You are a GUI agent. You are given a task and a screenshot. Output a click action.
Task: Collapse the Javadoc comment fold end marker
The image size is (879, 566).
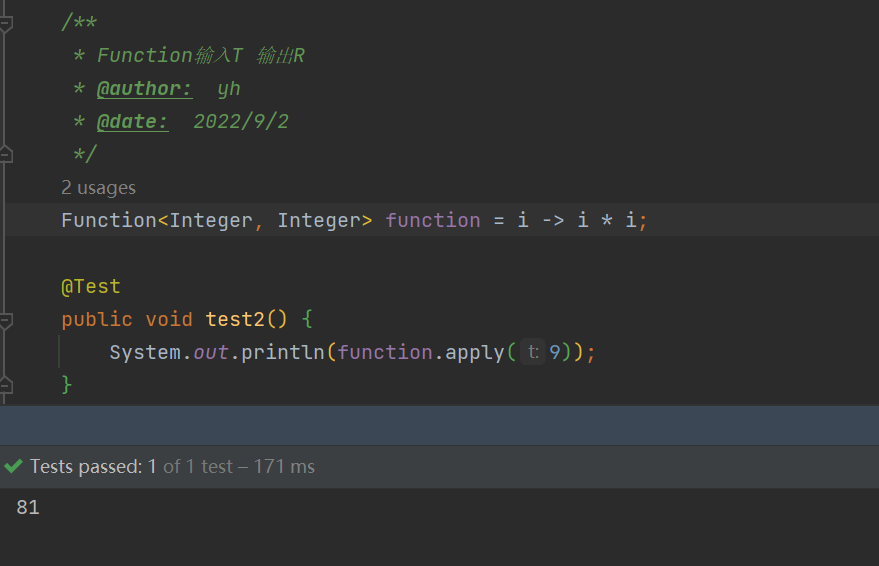click(x=6, y=155)
